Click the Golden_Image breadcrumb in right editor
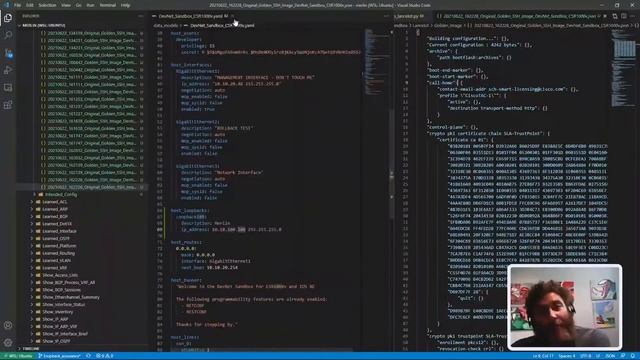The image size is (640, 360). 449,25
